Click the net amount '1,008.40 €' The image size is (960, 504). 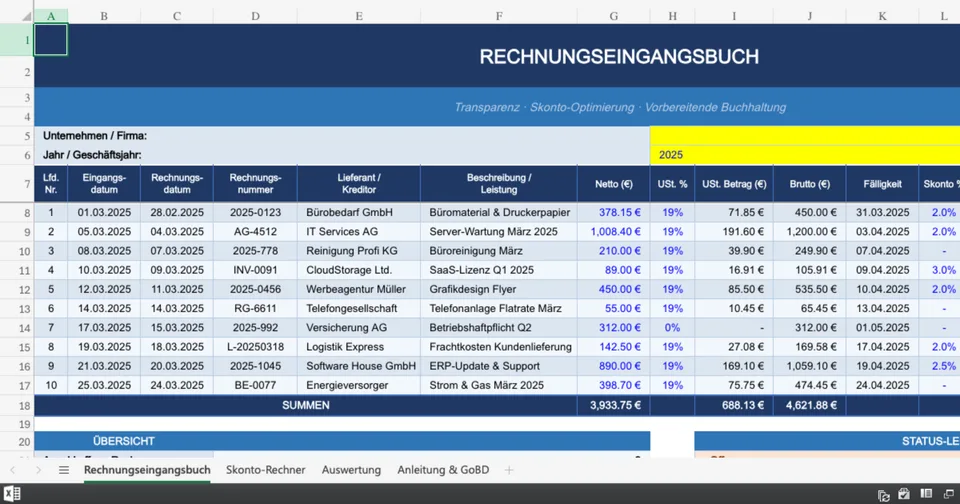point(613,231)
